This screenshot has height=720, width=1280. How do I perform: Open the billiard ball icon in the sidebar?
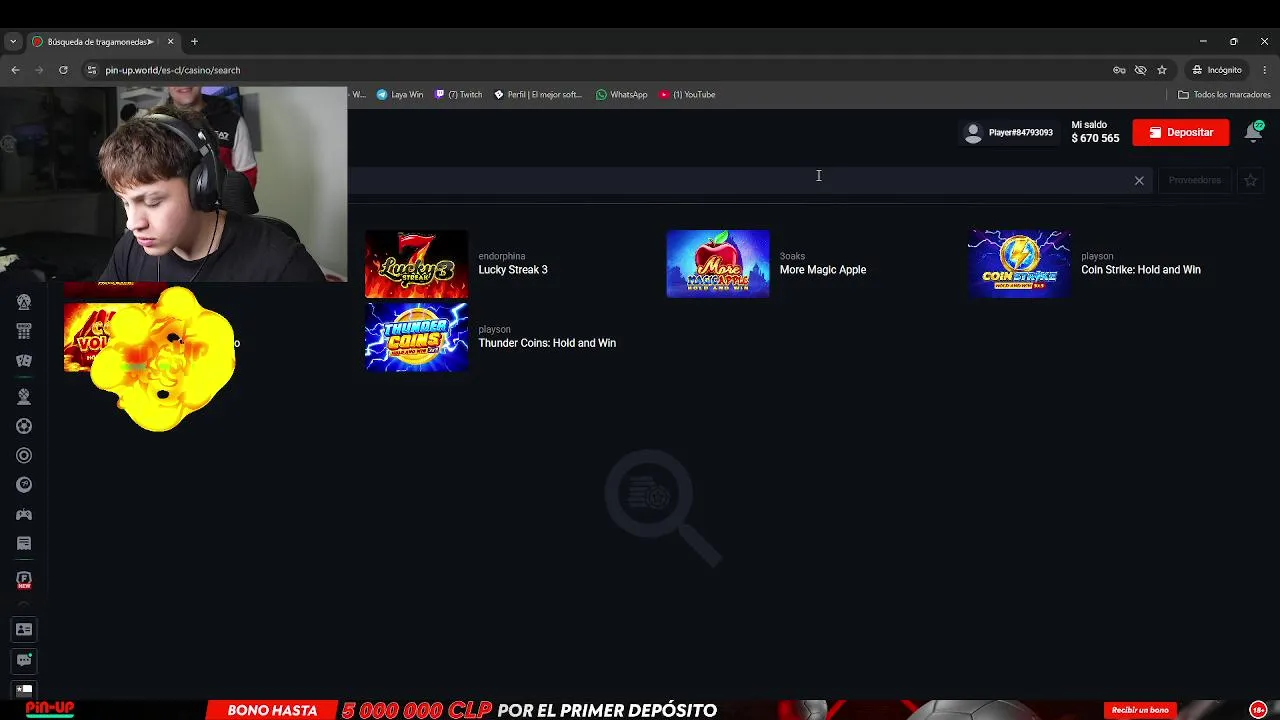click(x=24, y=485)
